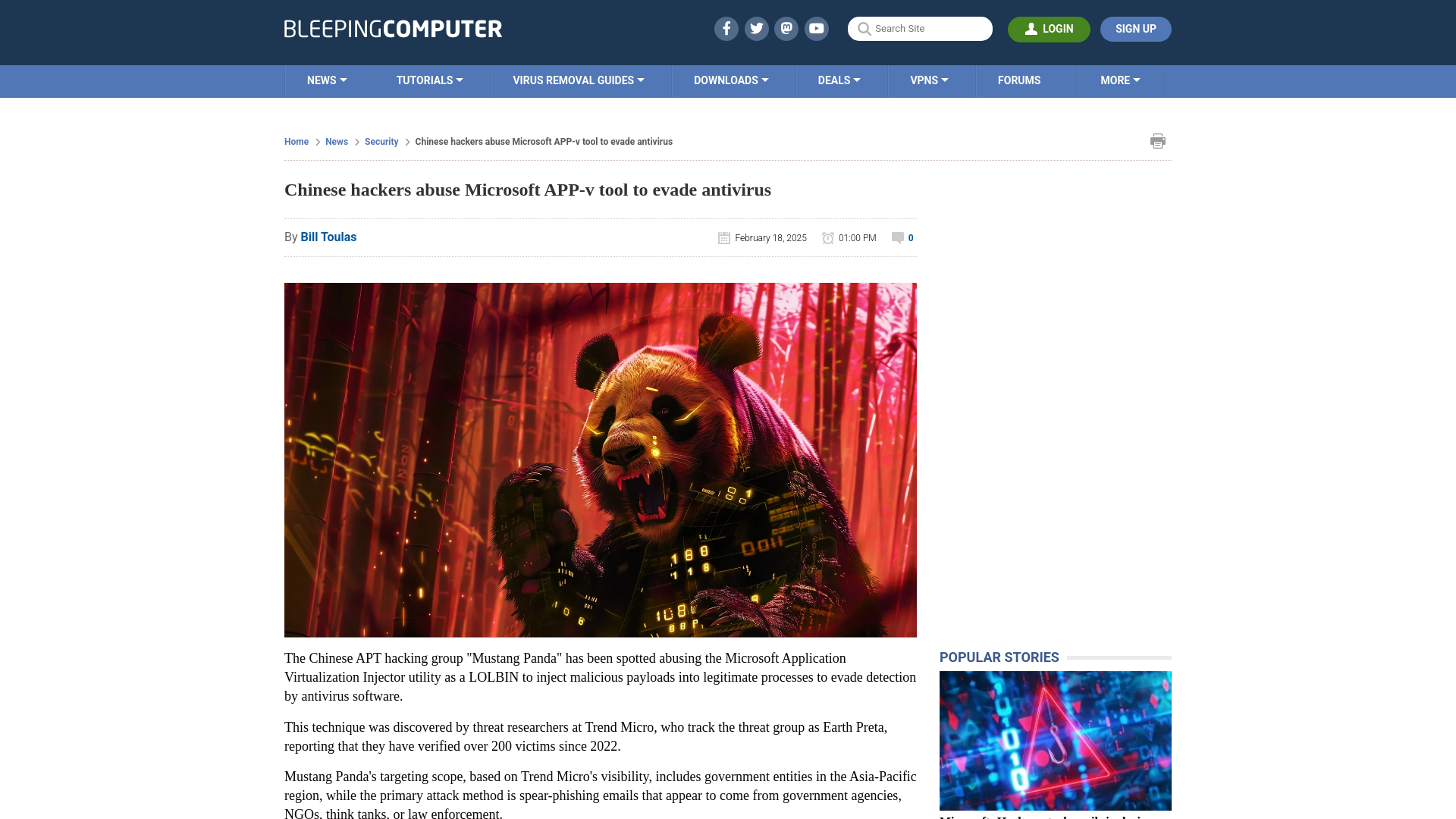
Task: Expand the Downloads dropdown menu
Action: (731, 80)
